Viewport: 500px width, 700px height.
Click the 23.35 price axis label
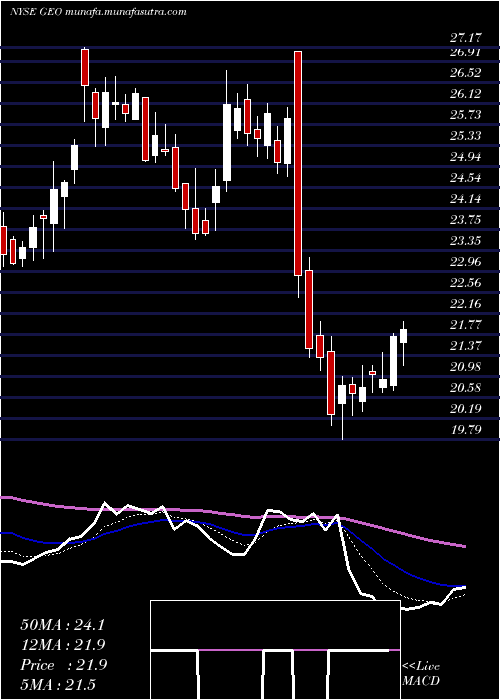pyautogui.click(x=465, y=241)
